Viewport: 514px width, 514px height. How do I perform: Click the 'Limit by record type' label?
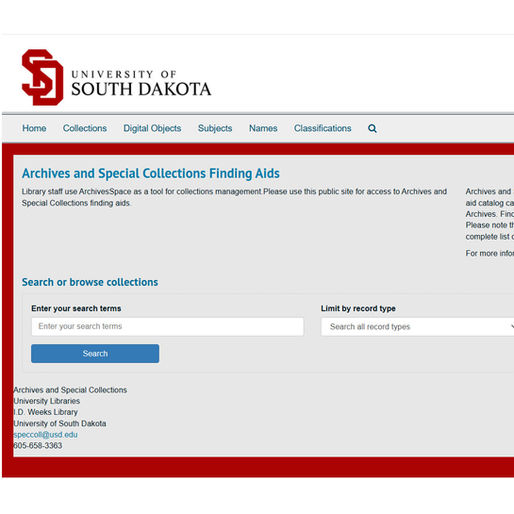pos(358,308)
